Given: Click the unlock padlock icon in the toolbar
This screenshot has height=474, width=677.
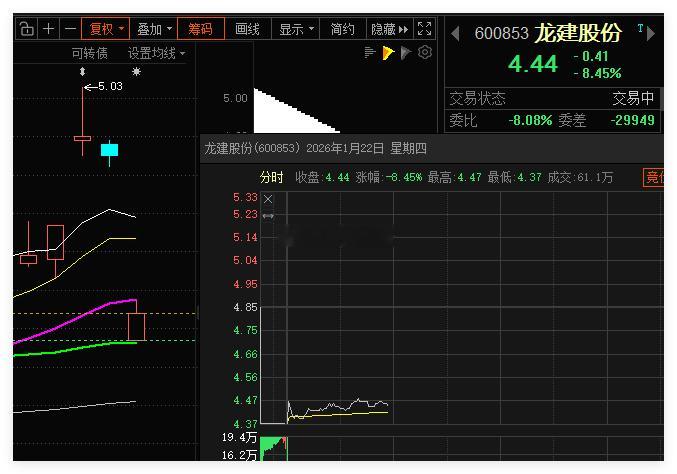Looking at the screenshot, I should coord(26,29).
